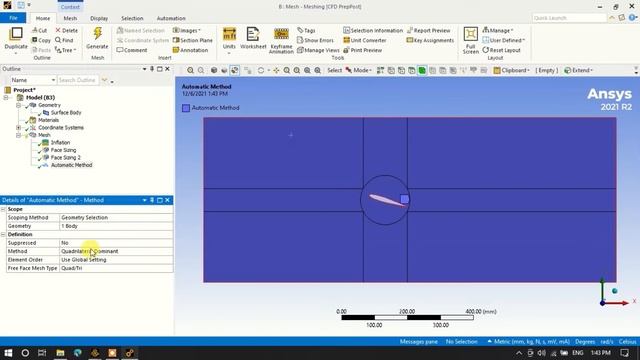Switch to the Home ribbon tab

tap(42, 18)
